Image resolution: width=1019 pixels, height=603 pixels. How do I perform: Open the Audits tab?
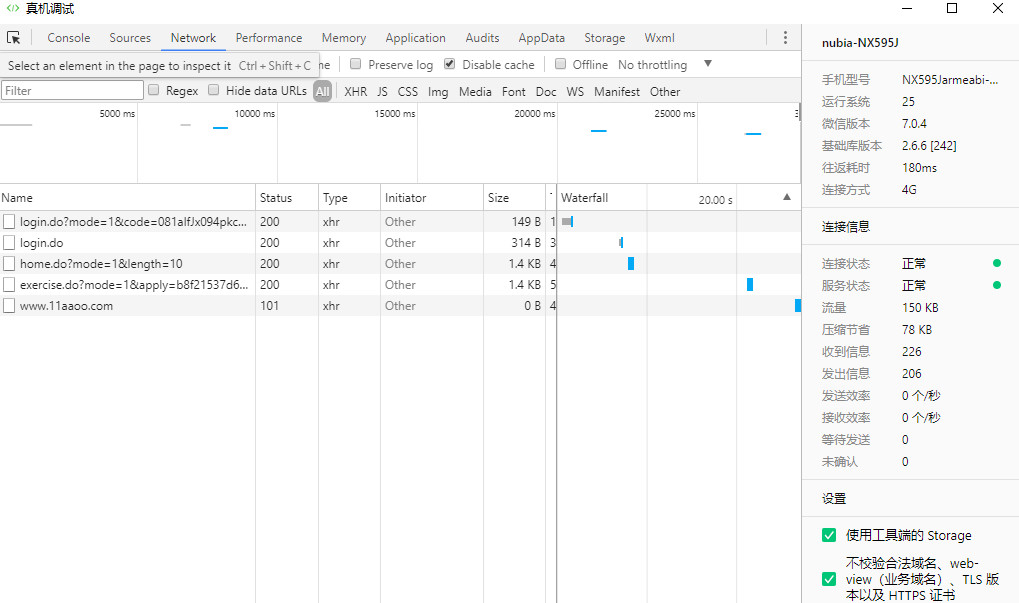pos(482,38)
